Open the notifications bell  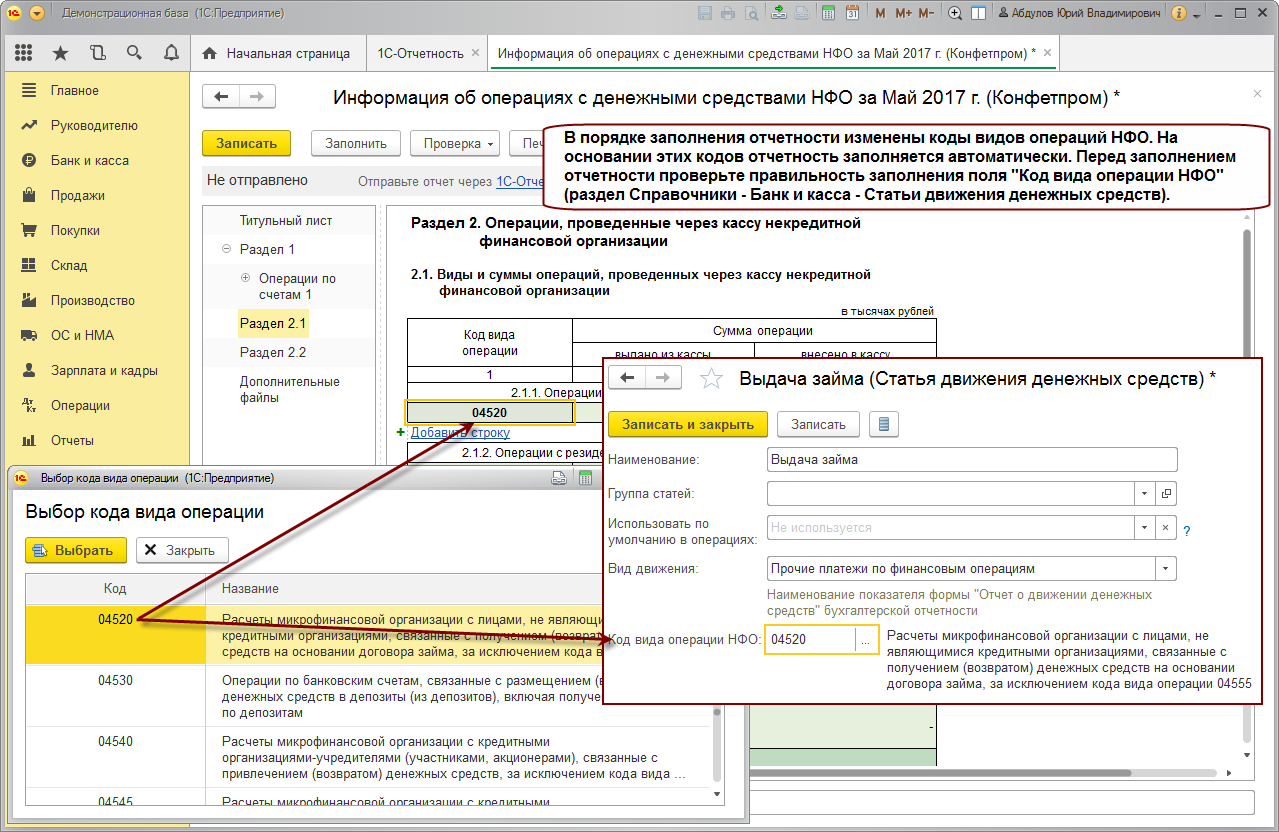click(x=170, y=53)
